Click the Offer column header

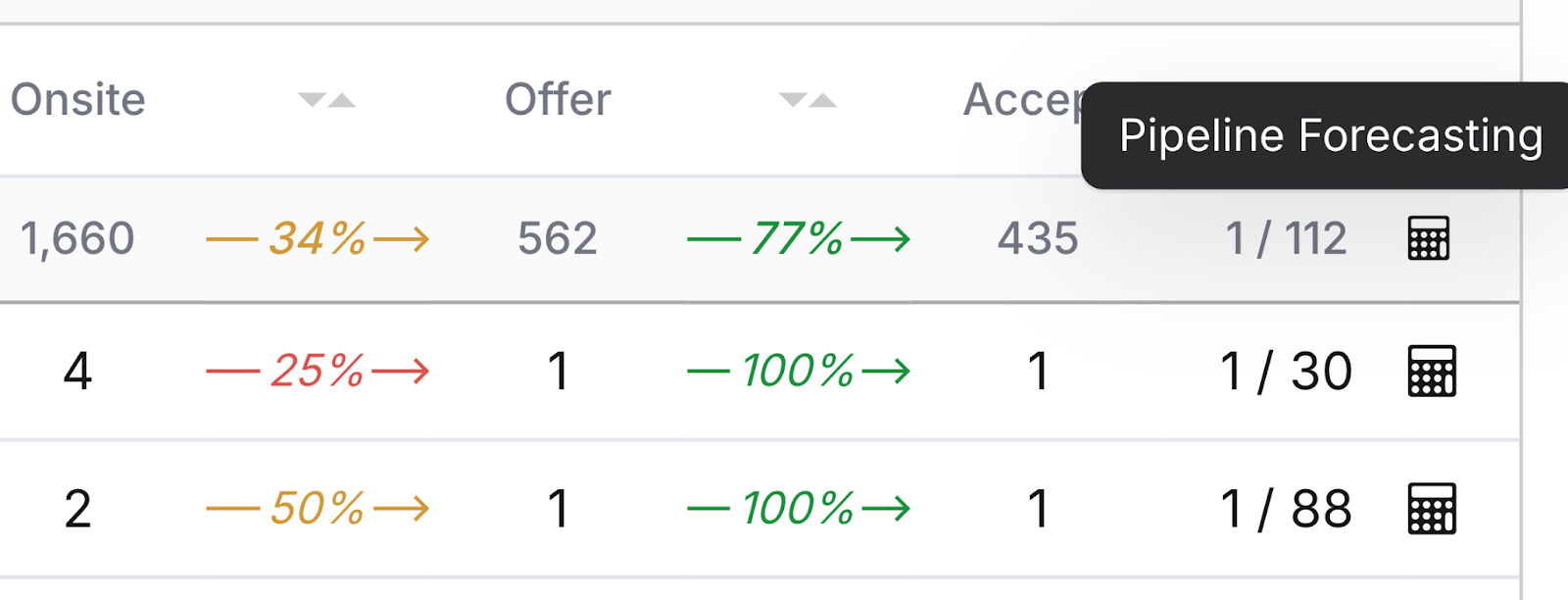click(x=558, y=100)
